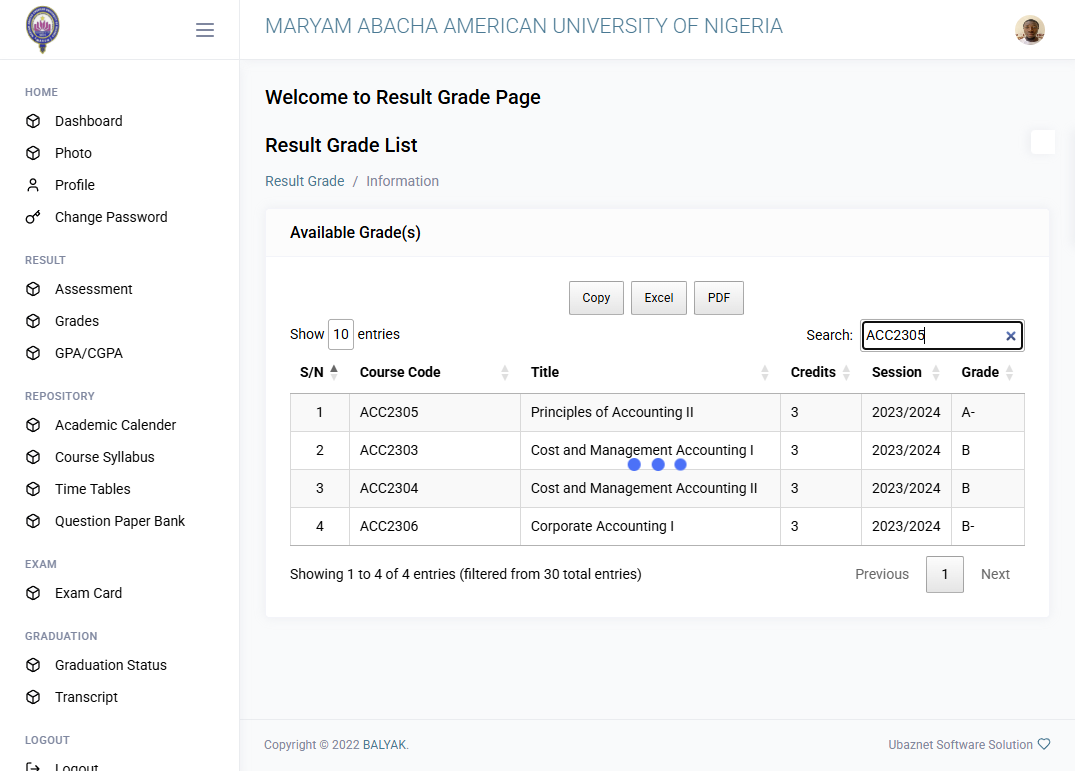Click the person icon beside Profile
Screen dimensions: 1075x771
tap(33, 185)
